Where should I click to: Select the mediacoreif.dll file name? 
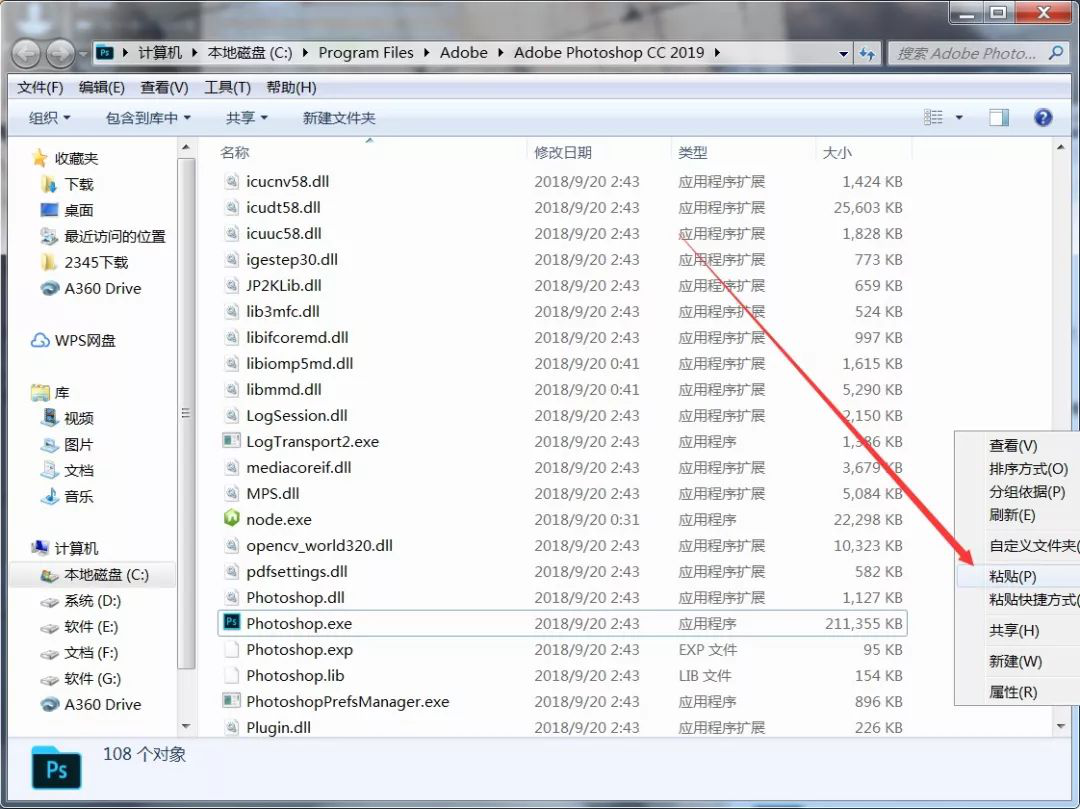click(299, 467)
